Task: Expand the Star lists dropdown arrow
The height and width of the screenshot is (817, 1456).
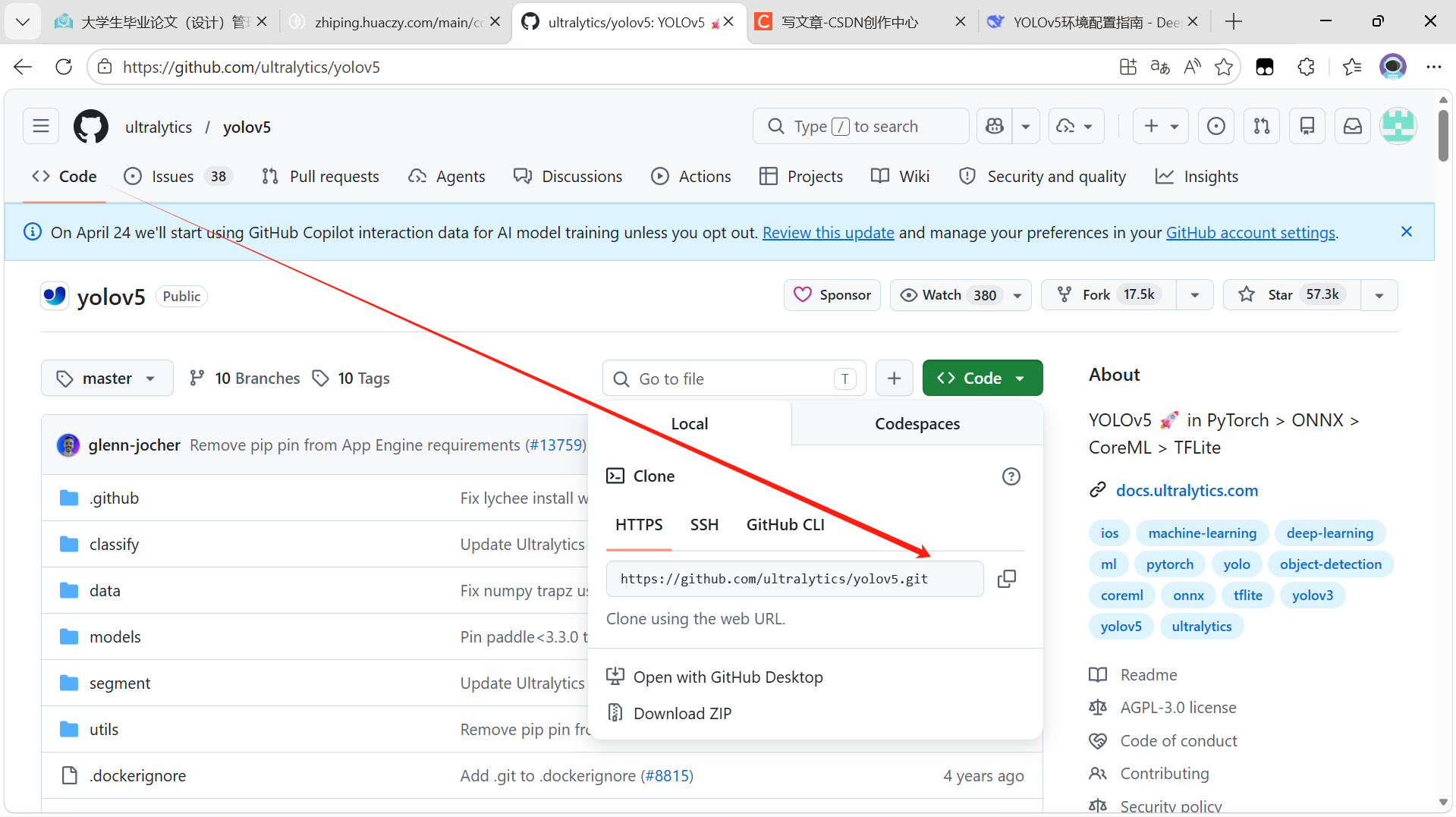Action: click(1379, 295)
